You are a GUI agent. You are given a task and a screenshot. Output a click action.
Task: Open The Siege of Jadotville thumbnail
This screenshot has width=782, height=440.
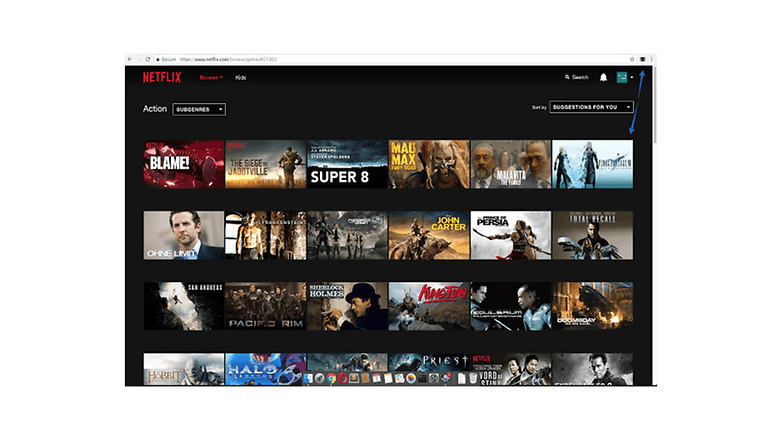click(265, 164)
